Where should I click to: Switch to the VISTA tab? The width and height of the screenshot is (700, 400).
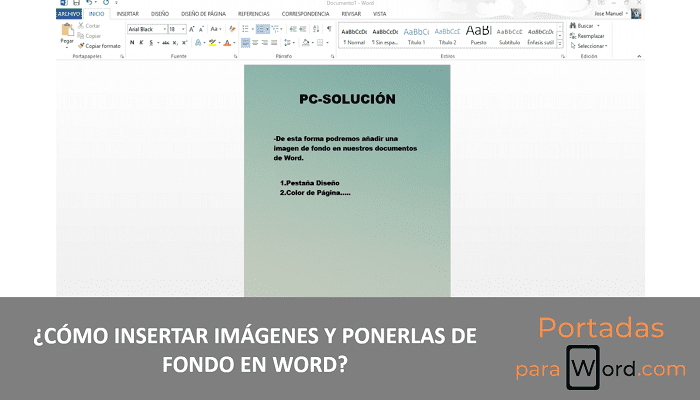379,14
